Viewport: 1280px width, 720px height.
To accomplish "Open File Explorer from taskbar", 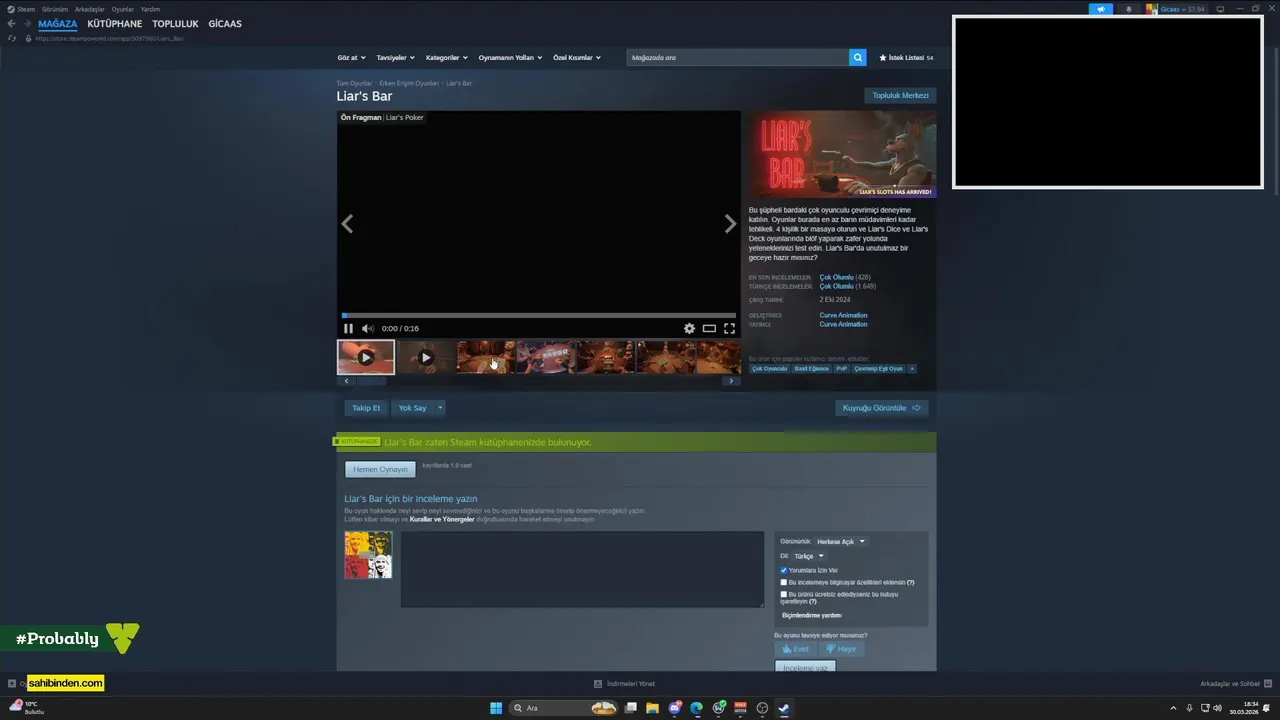I will (x=652, y=708).
